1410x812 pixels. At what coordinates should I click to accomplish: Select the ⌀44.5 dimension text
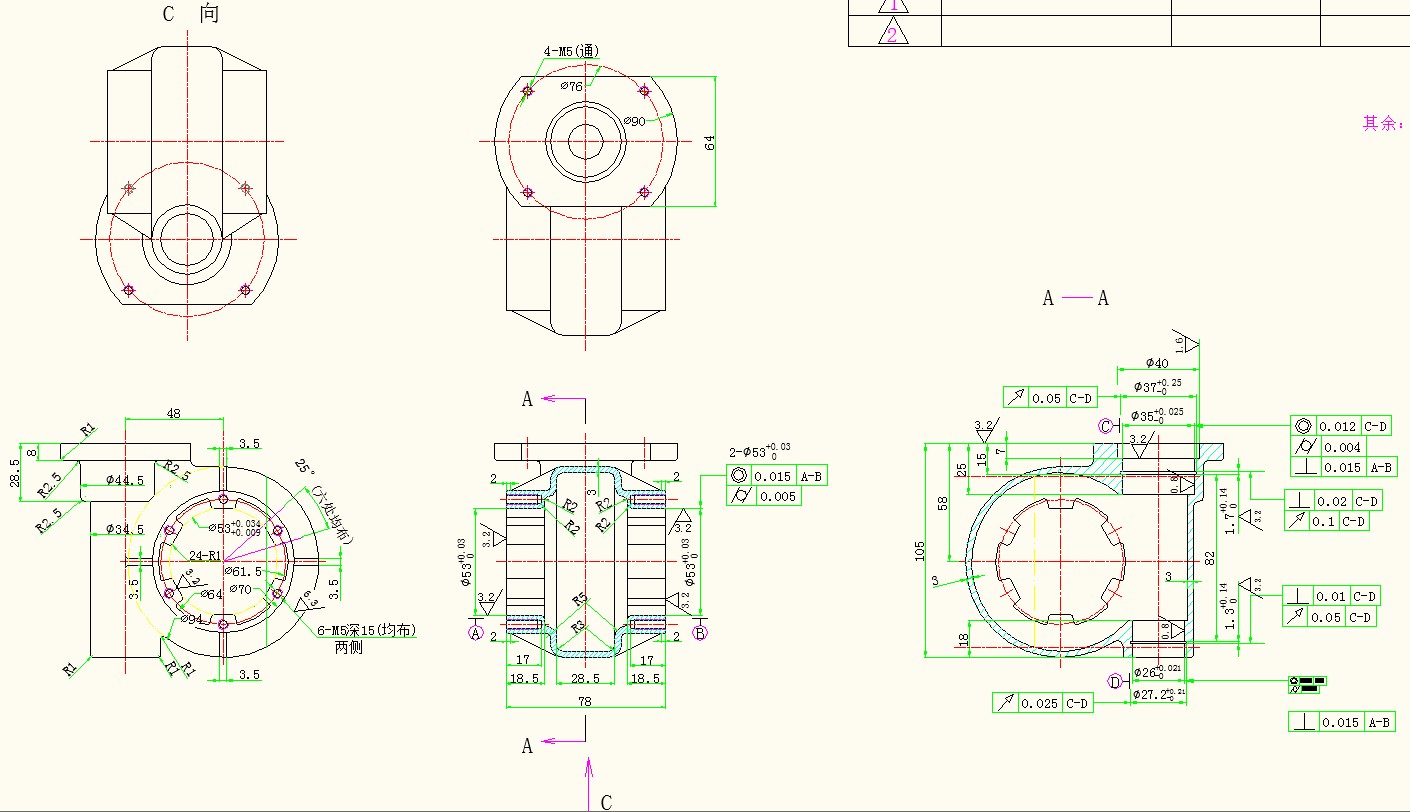pos(126,481)
